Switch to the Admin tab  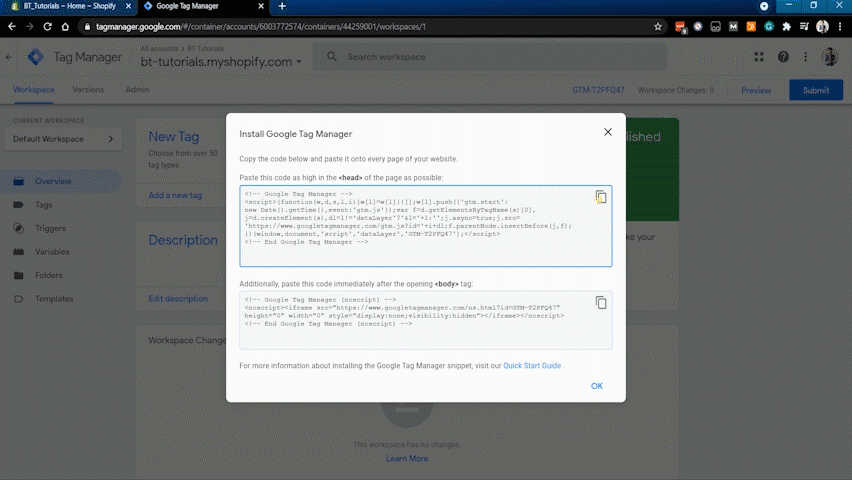[x=137, y=90]
